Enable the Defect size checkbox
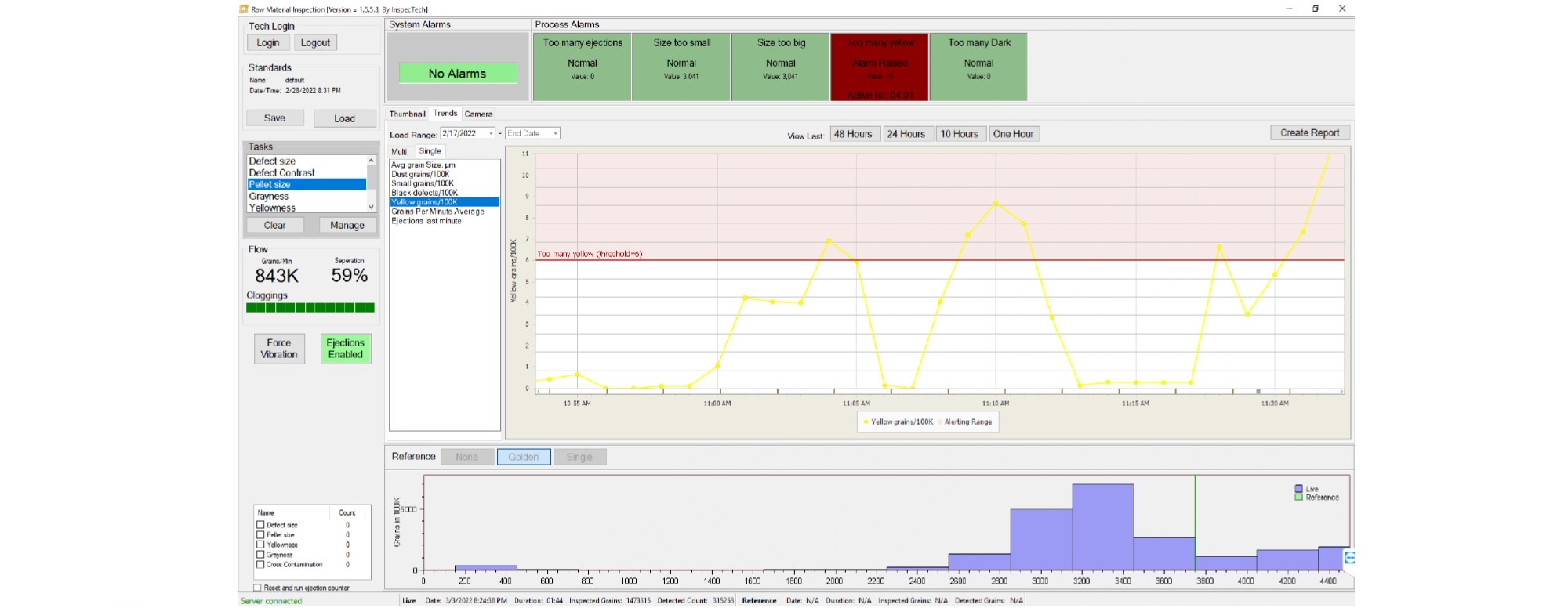The width and height of the screenshot is (1568, 608). (x=260, y=525)
